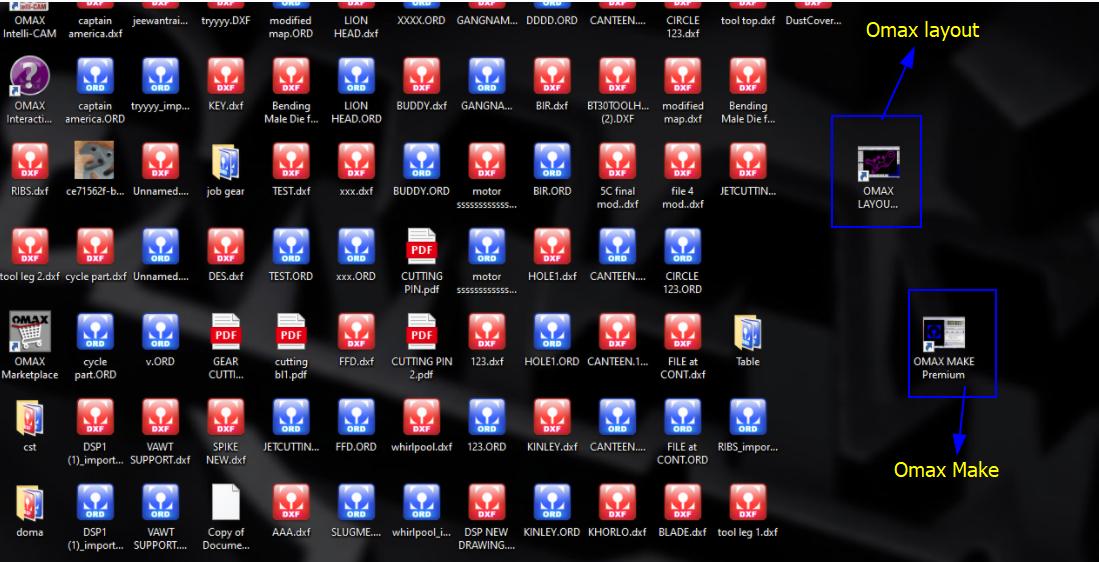Click the xxx.dxf file icon
Screen dimensions: 1099x562
pyautogui.click(x=356, y=161)
